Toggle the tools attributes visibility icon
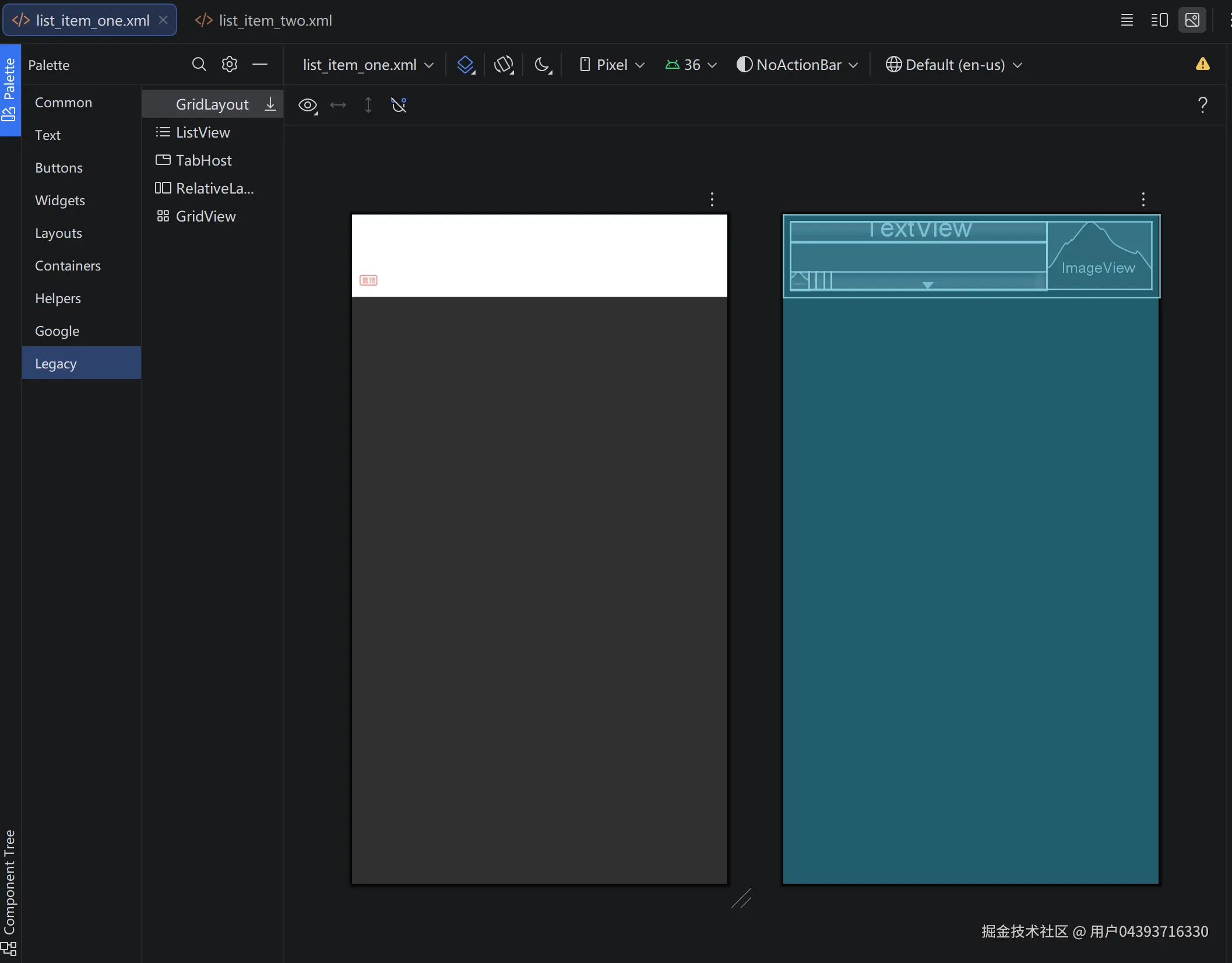 point(399,105)
